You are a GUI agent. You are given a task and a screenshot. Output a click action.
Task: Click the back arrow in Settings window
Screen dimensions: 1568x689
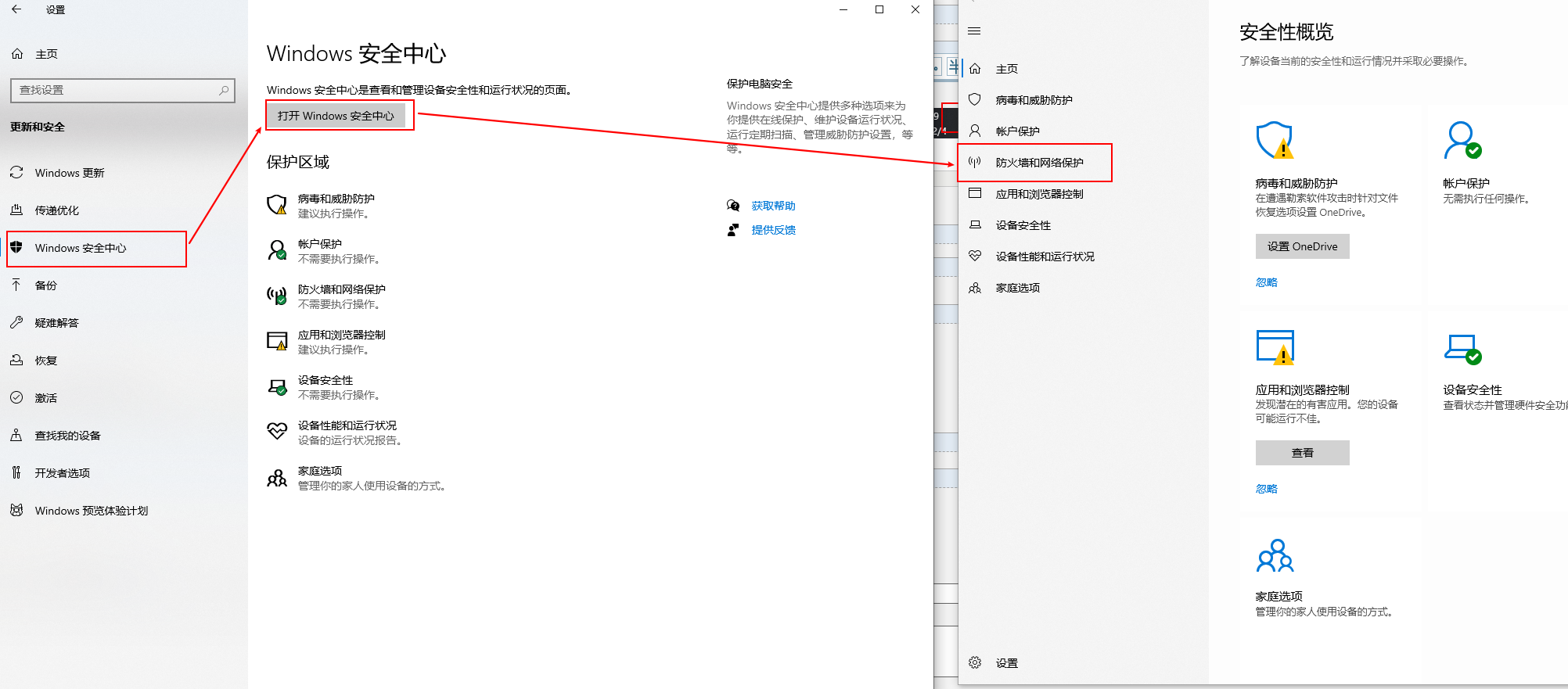16,9
